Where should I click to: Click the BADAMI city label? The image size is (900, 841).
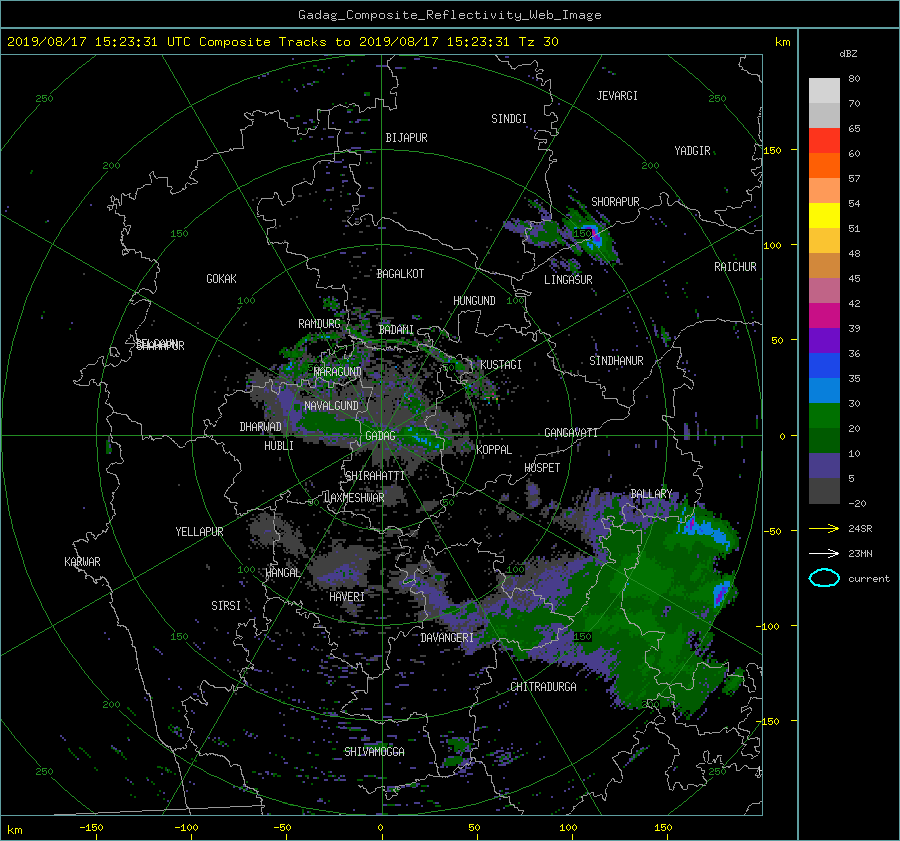click(x=396, y=330)
